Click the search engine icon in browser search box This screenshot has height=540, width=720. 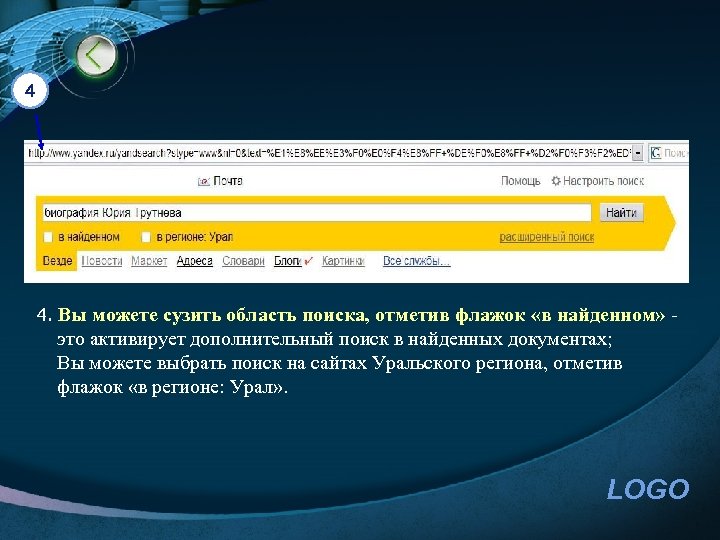coord(656,152)
